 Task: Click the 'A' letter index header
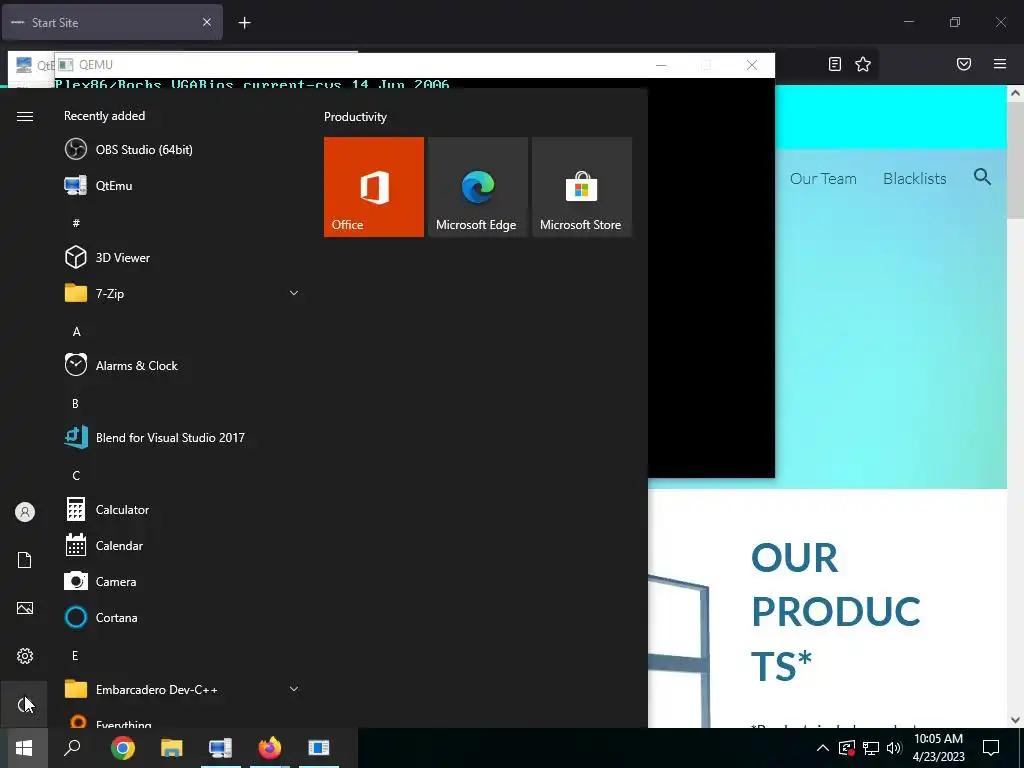point(76,332)
